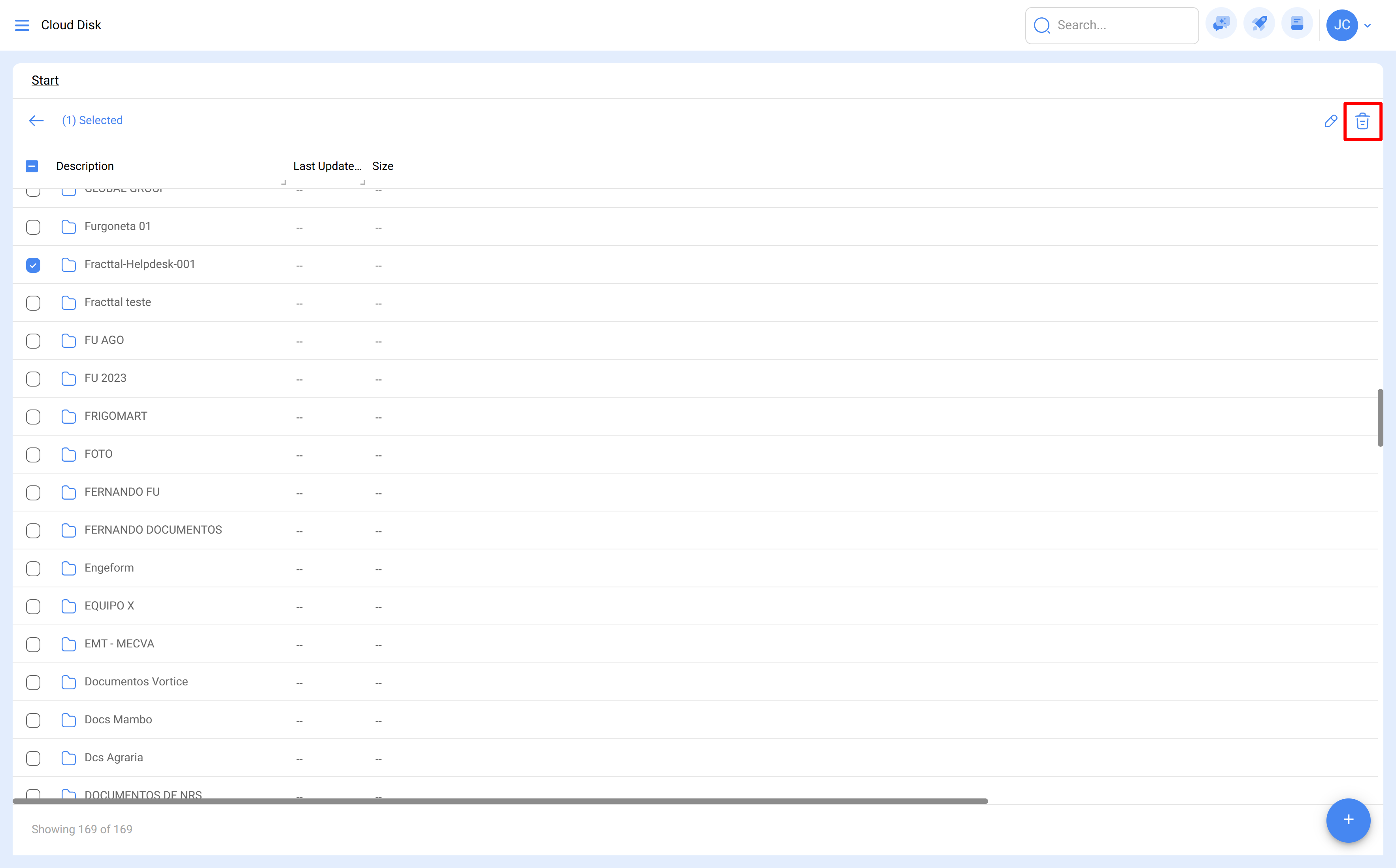Open the hamburger main menu

click(x=22, y=25)
